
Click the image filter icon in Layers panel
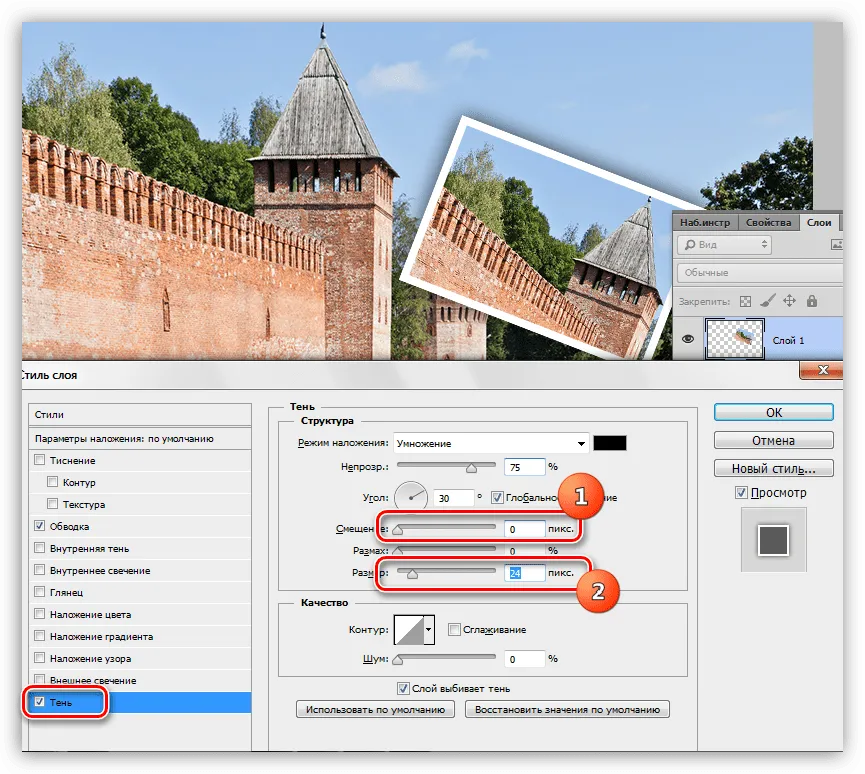pos(836,244)
